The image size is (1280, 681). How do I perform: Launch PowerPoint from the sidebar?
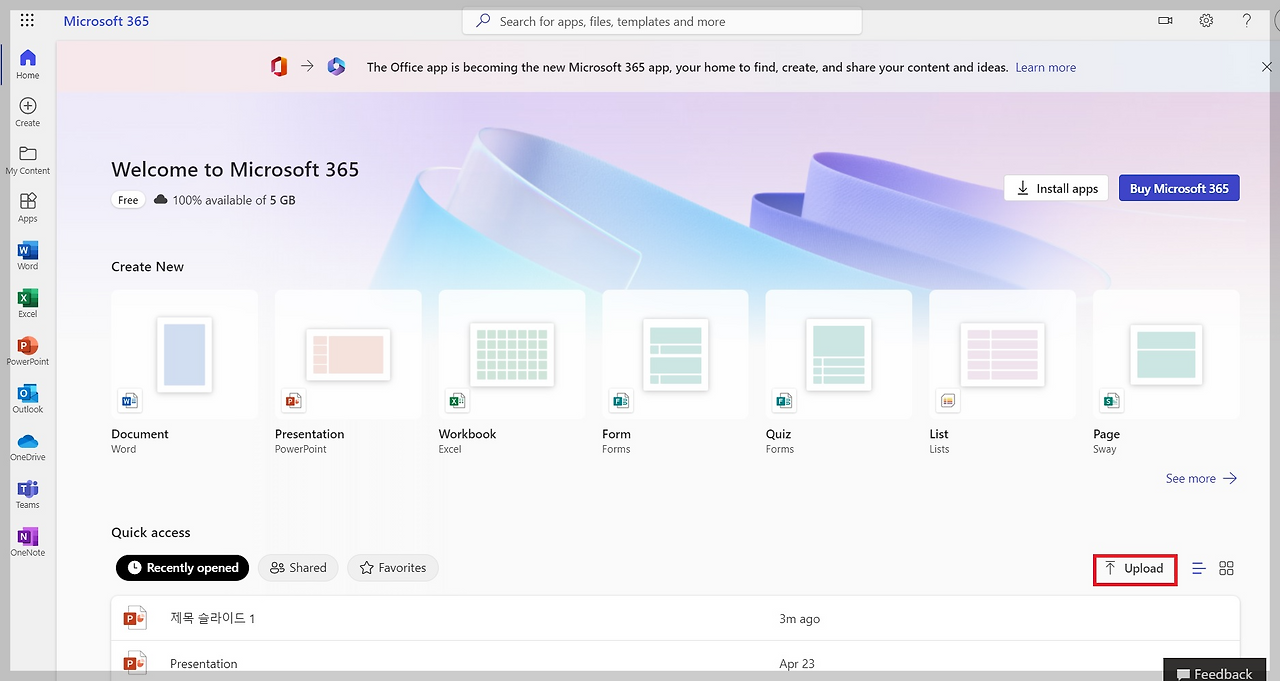pyautogui.click(x=28, y=351)
